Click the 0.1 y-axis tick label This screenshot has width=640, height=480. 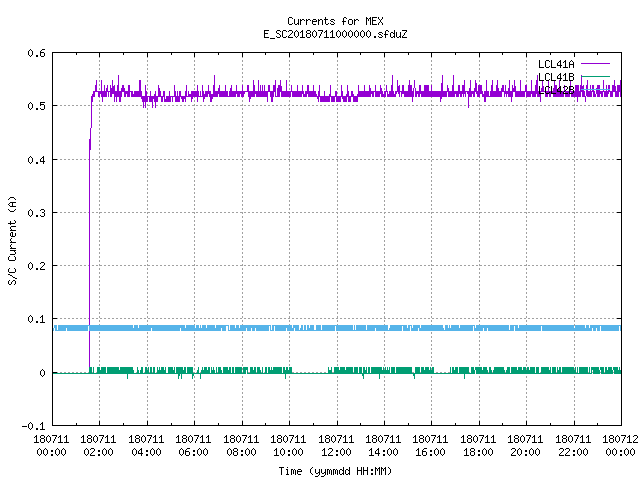tap(36, 319)
